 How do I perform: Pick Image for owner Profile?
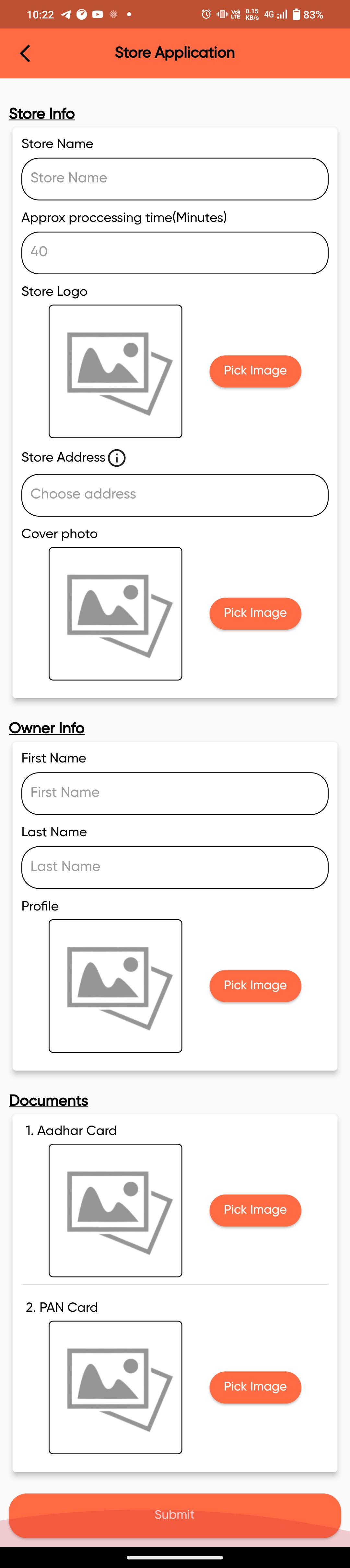(255, 985)
